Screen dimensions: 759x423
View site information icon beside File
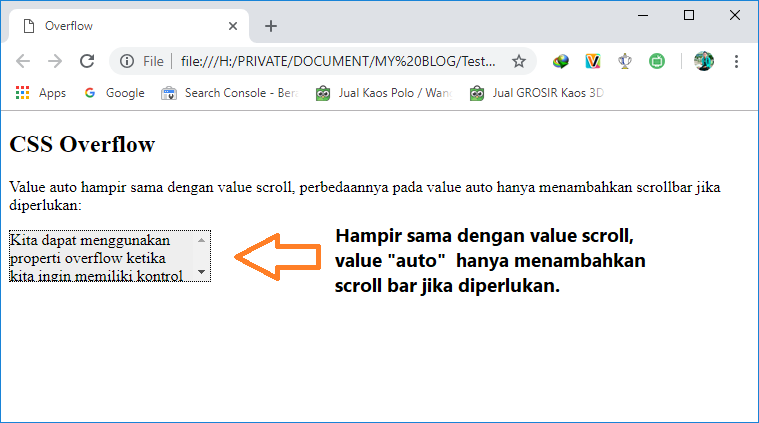127,61
